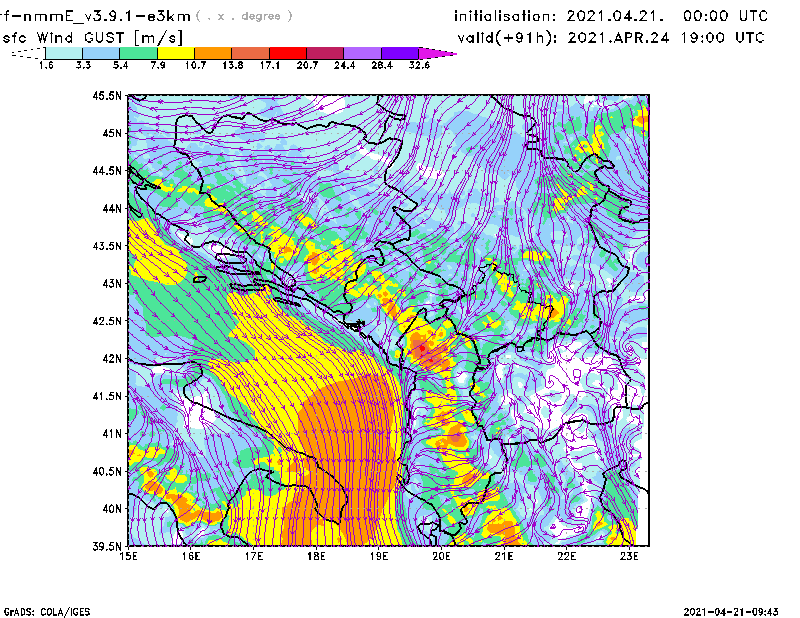Click the light blue legend swatch after 3.3

pyautogui.click(x=101, y=53)
